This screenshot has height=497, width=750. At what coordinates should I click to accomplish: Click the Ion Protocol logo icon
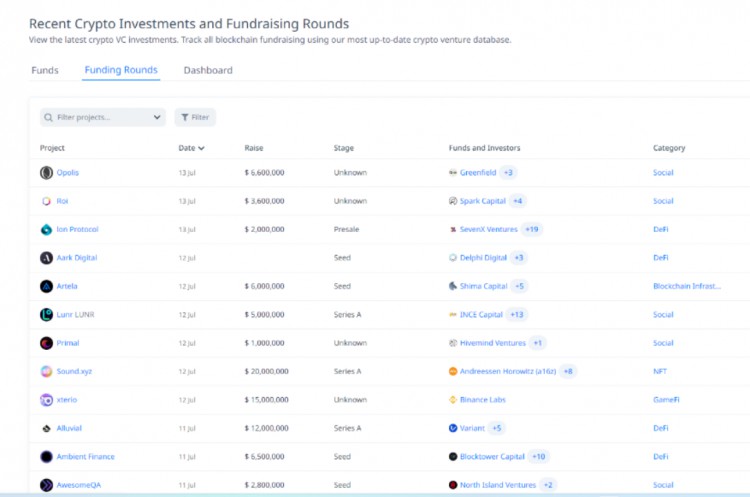pos(46,230)
